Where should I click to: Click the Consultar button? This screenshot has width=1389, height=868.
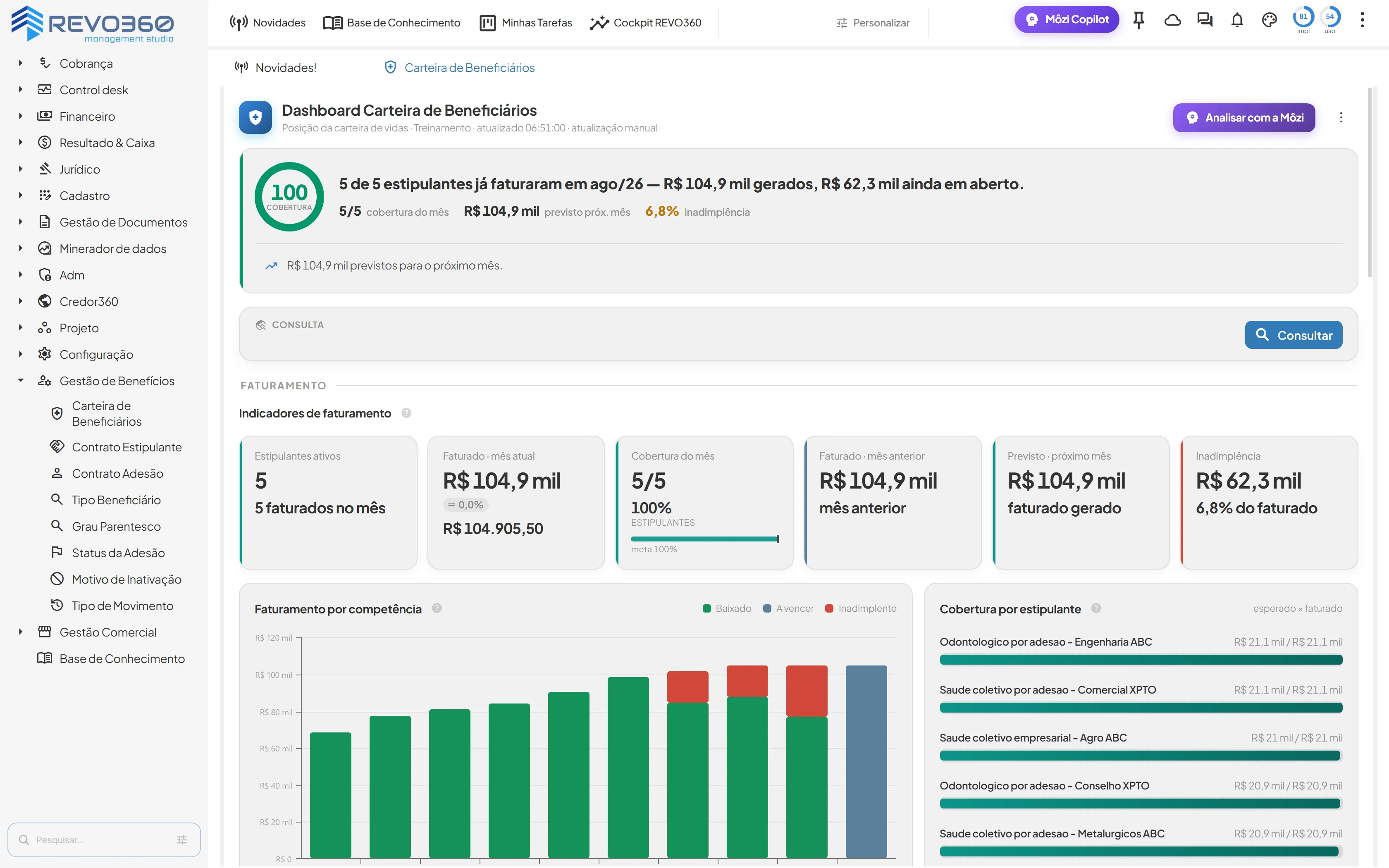(1293, 335)
